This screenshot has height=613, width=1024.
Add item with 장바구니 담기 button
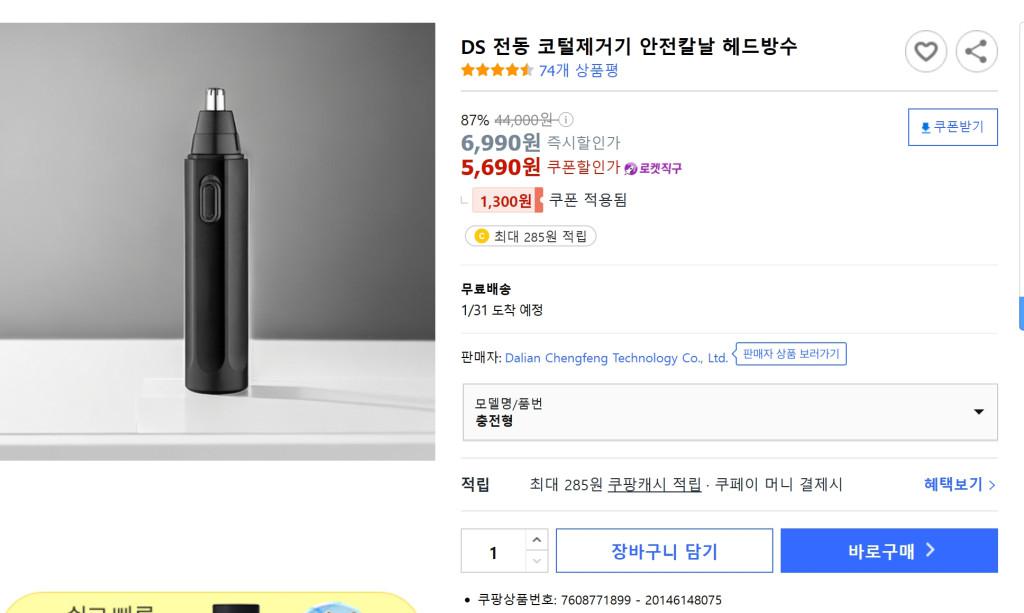[x=664, y=551]
